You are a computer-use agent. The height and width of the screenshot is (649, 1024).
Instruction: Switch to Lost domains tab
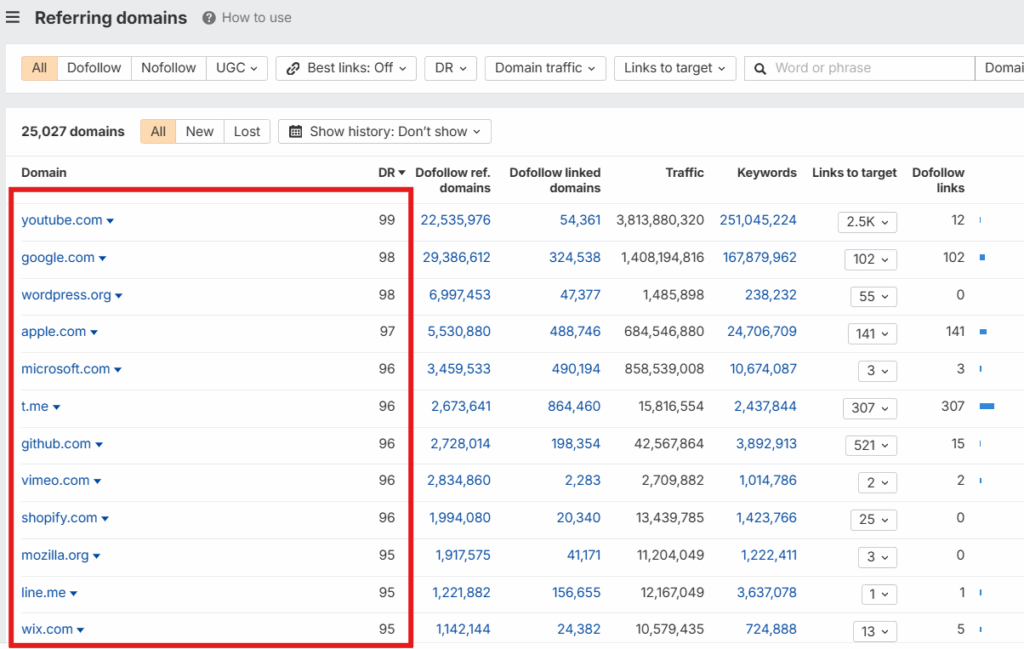247,131
